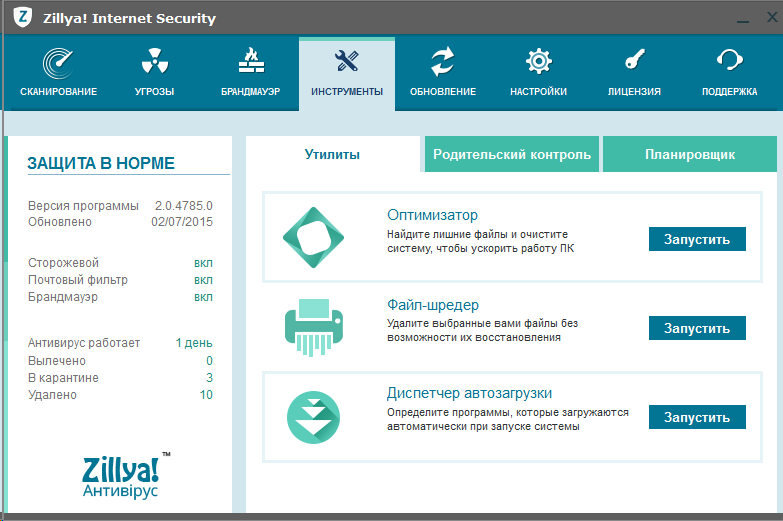Click the СКАНИРОВАНИЕ label

coord(58,91)
